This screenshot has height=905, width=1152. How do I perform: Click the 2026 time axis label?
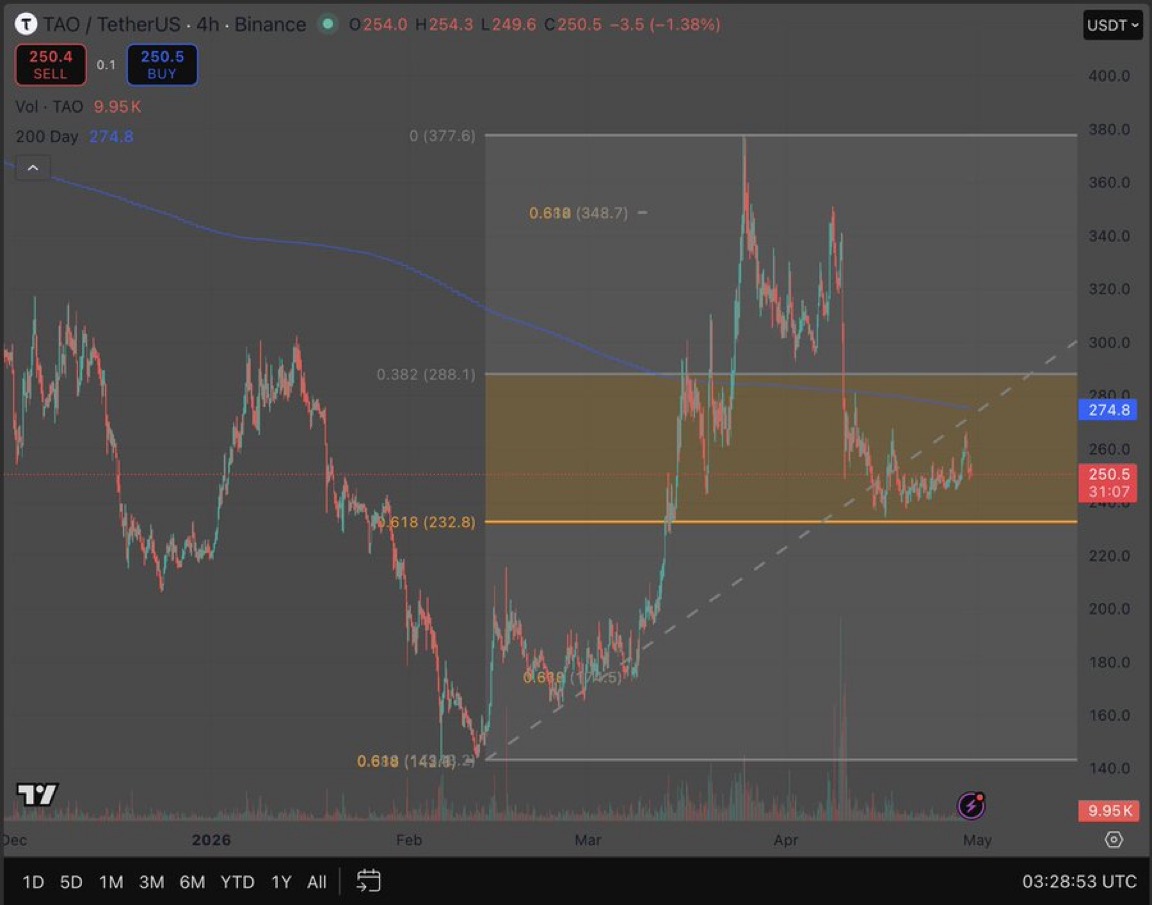click(x=211, y=840)
